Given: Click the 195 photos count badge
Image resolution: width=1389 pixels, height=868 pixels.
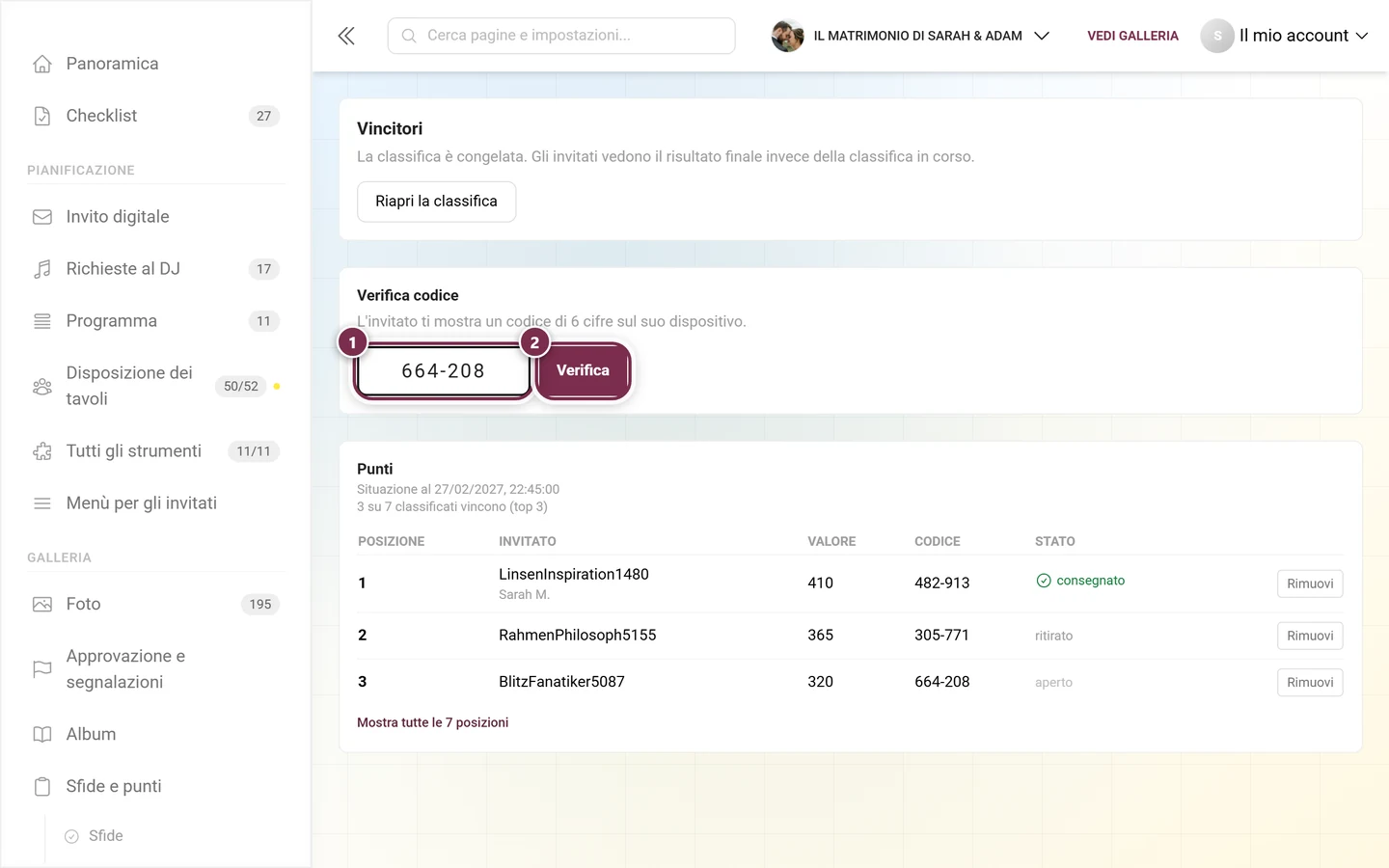Looking at the screenshot, I should click(x=260, y=605).
